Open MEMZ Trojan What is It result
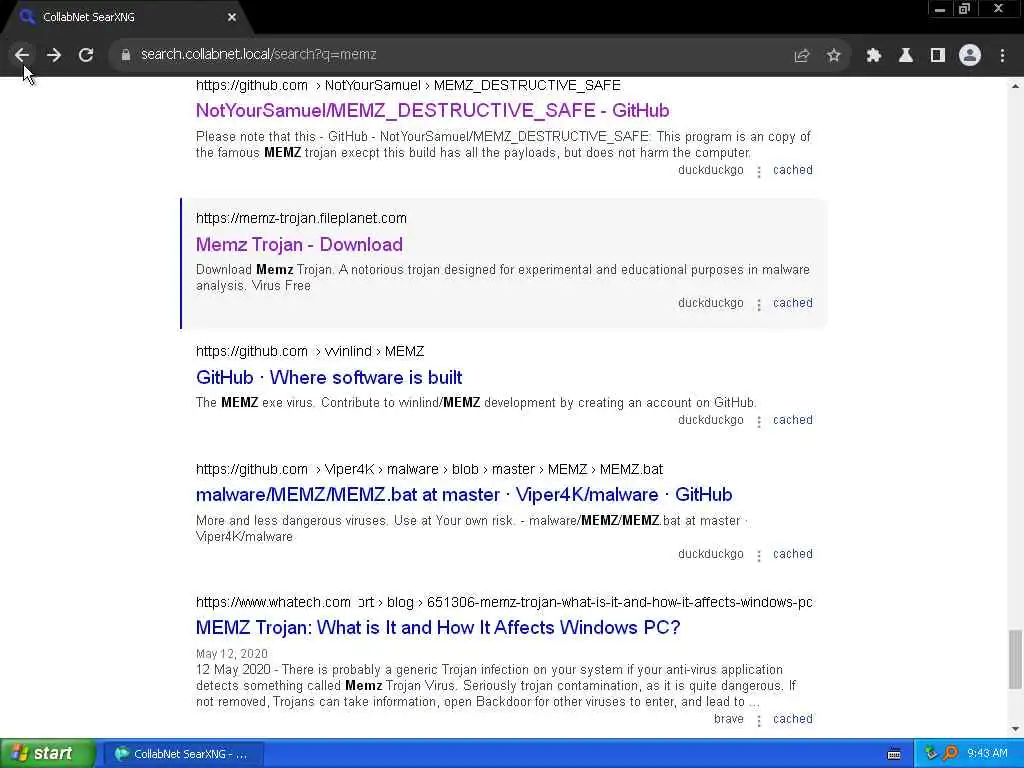This screenshot has width=1024, height=768. click(438, 628)
